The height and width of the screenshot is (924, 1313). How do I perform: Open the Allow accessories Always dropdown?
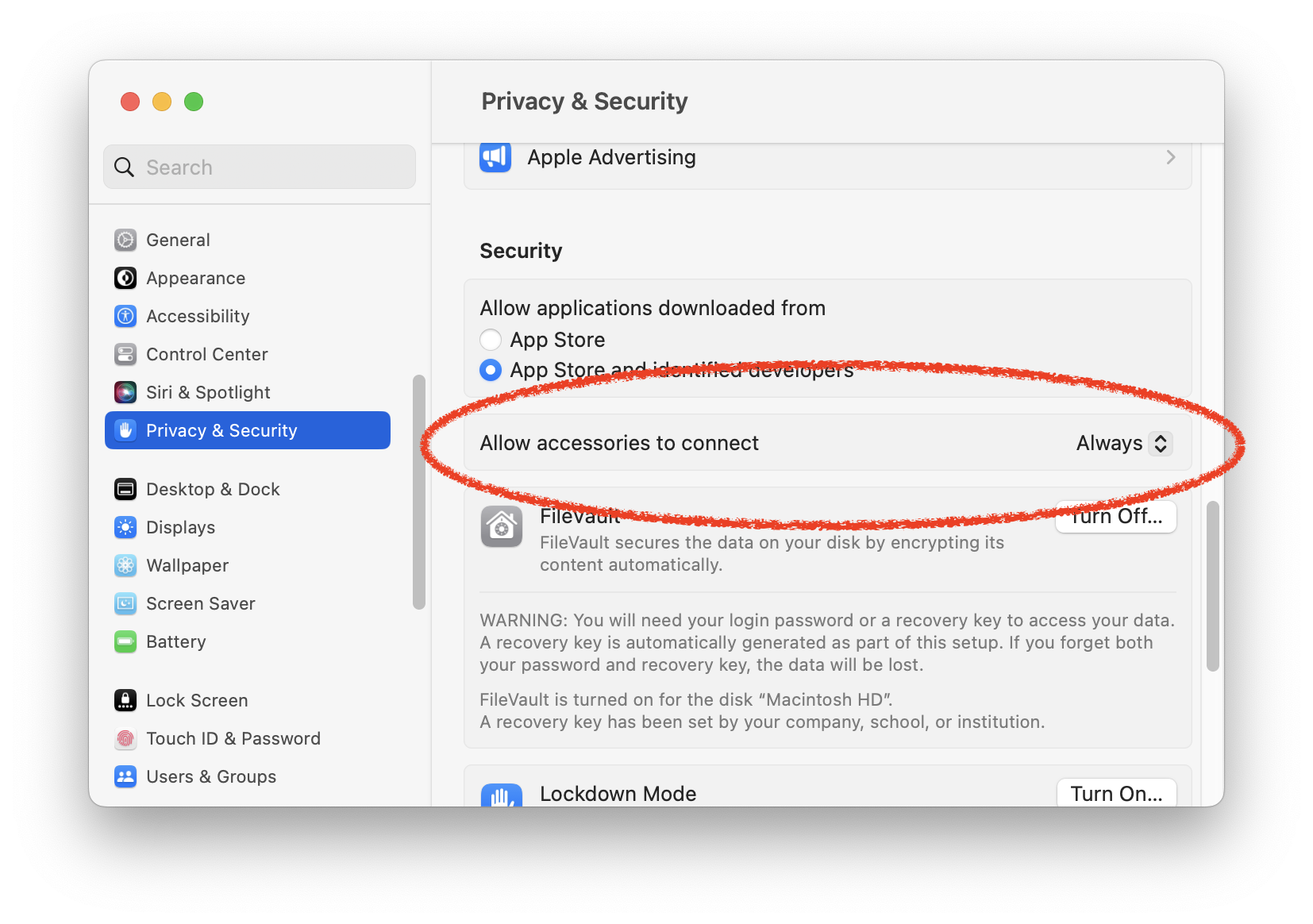tap(1123, 443)
